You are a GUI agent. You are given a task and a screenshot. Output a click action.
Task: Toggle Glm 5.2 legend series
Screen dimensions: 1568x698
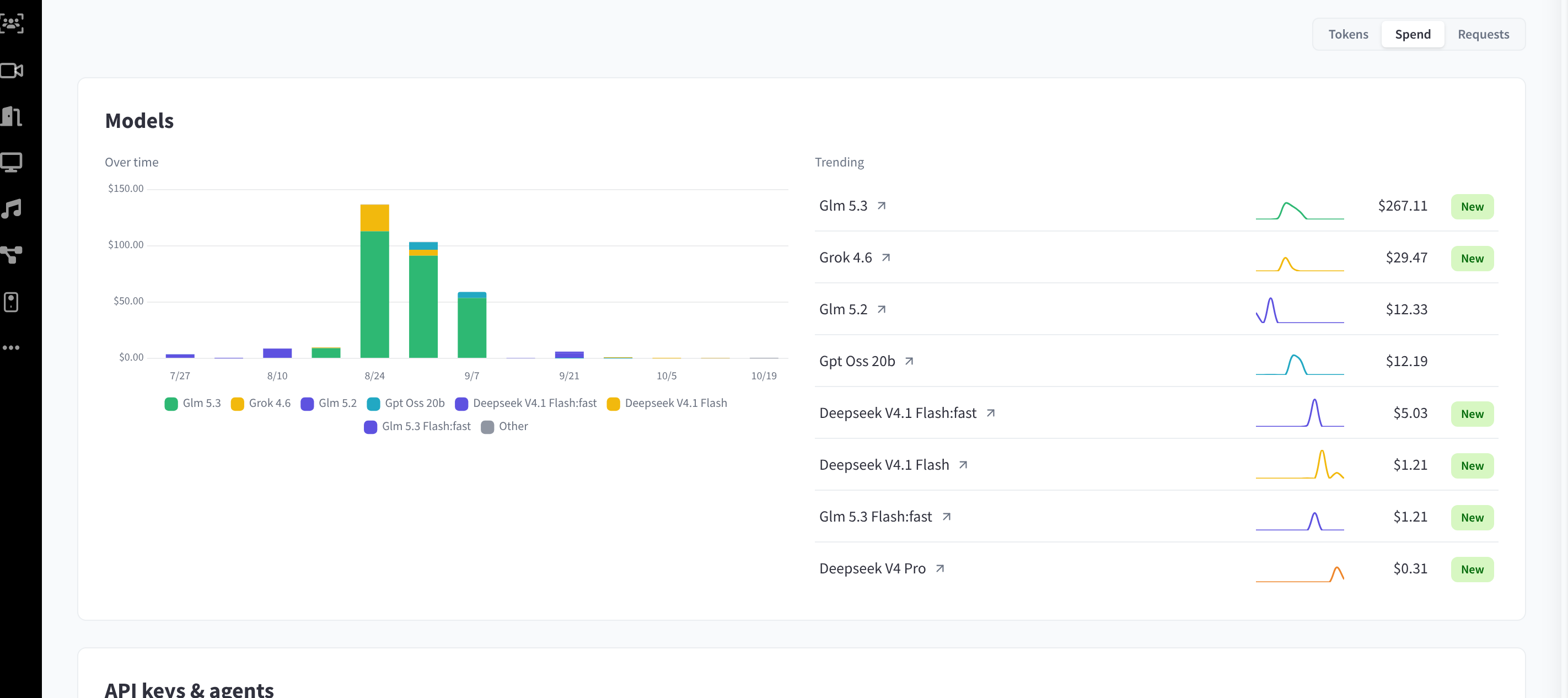pos(329,403)
